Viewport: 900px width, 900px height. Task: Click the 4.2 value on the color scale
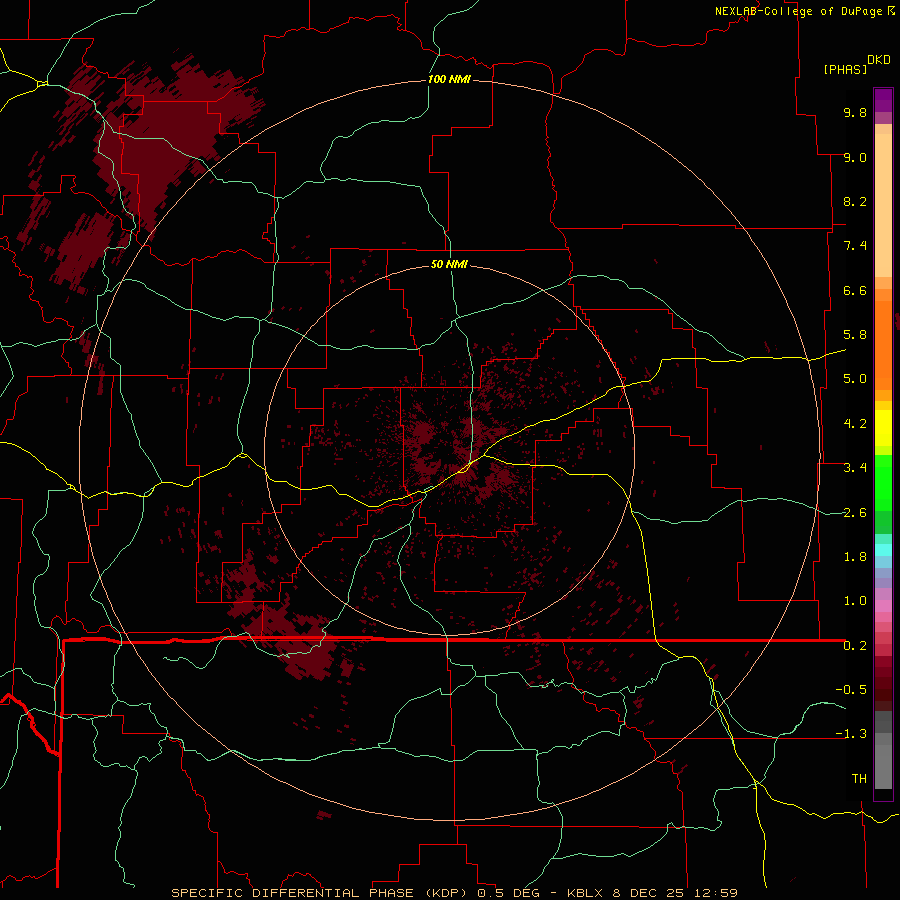(x=855, y=424)
